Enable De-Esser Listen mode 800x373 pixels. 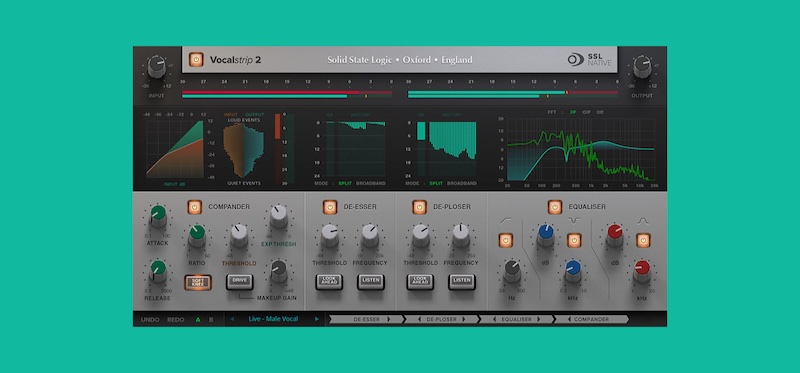coord(370,282)
